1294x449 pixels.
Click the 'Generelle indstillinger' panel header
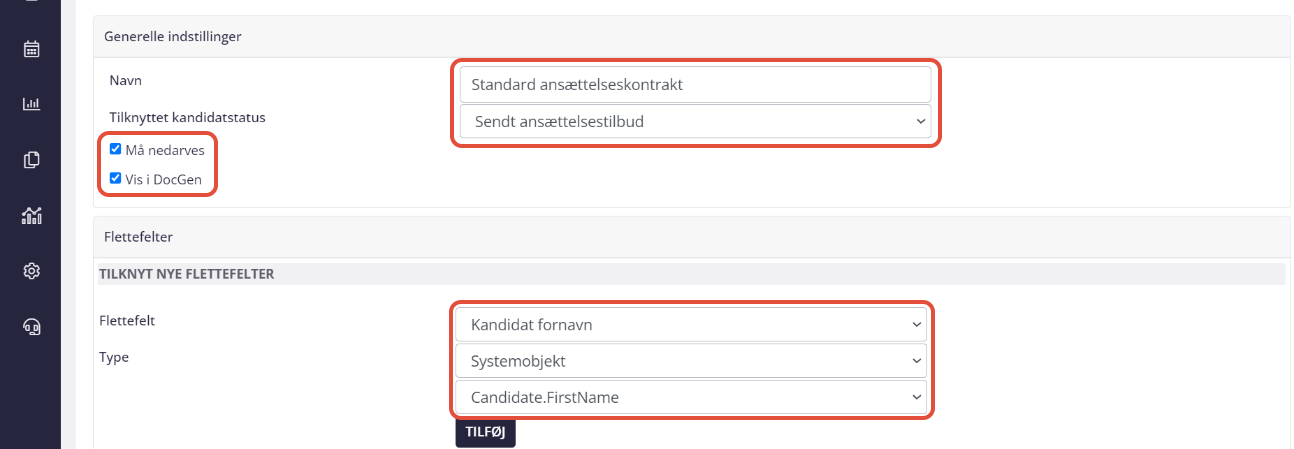176,37
